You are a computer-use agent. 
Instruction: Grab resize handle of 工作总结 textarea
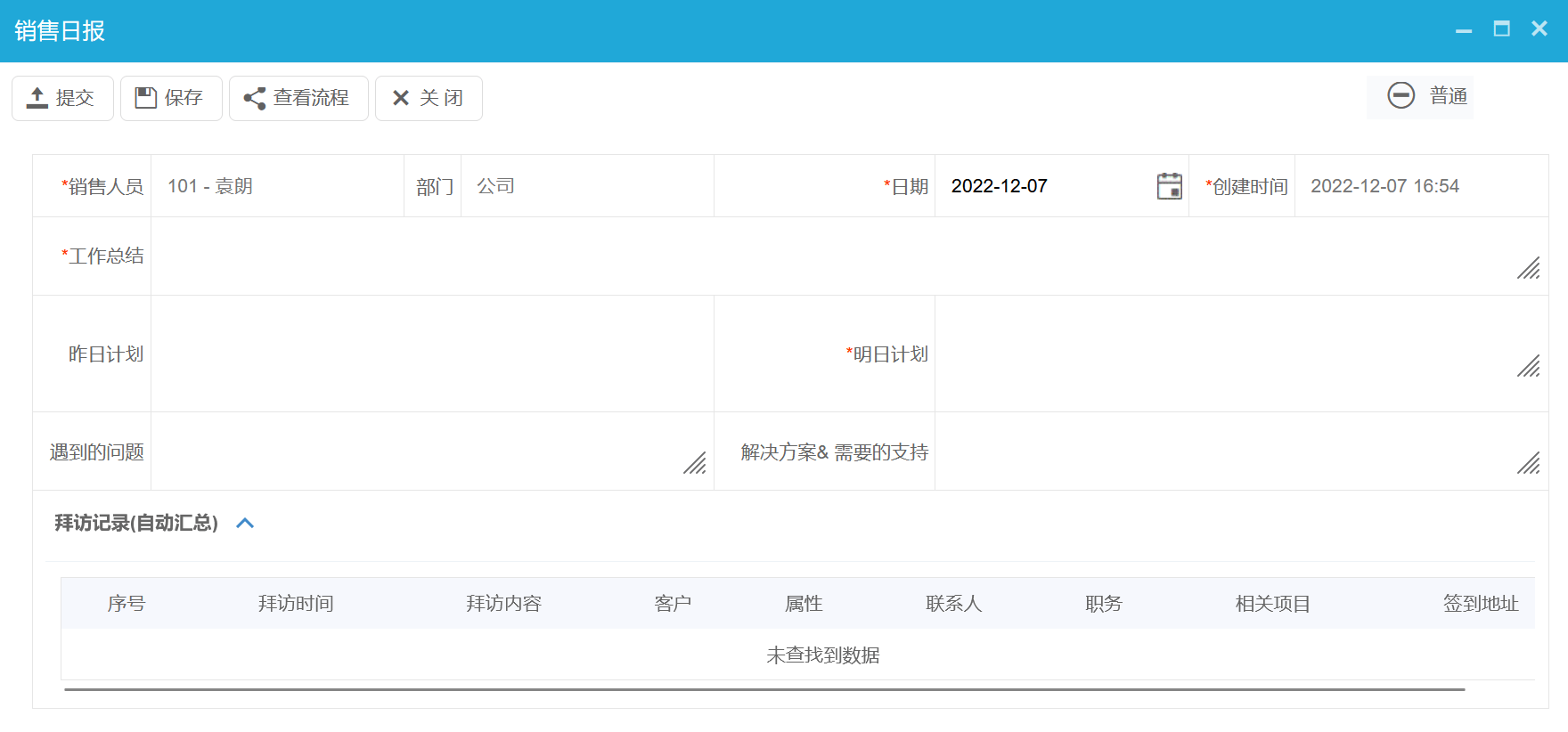click(1529, 268)
